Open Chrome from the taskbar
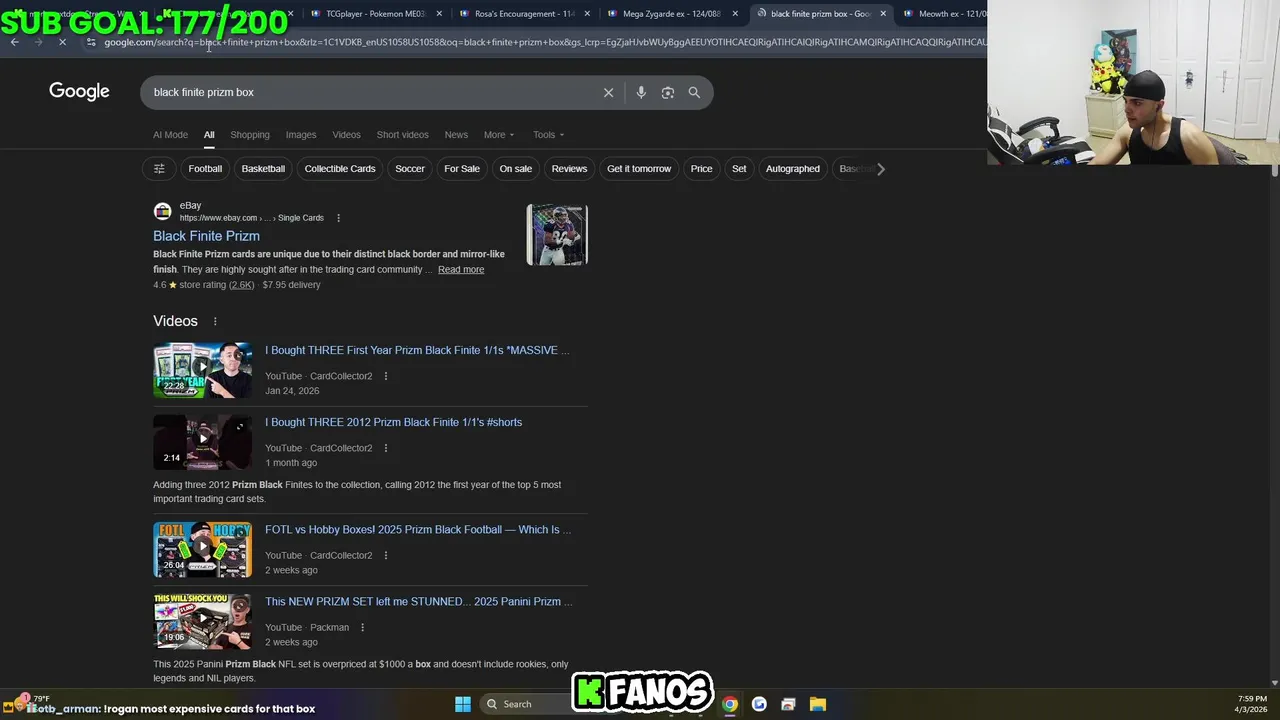This screenshot has width=1280, height=720. 730,704
